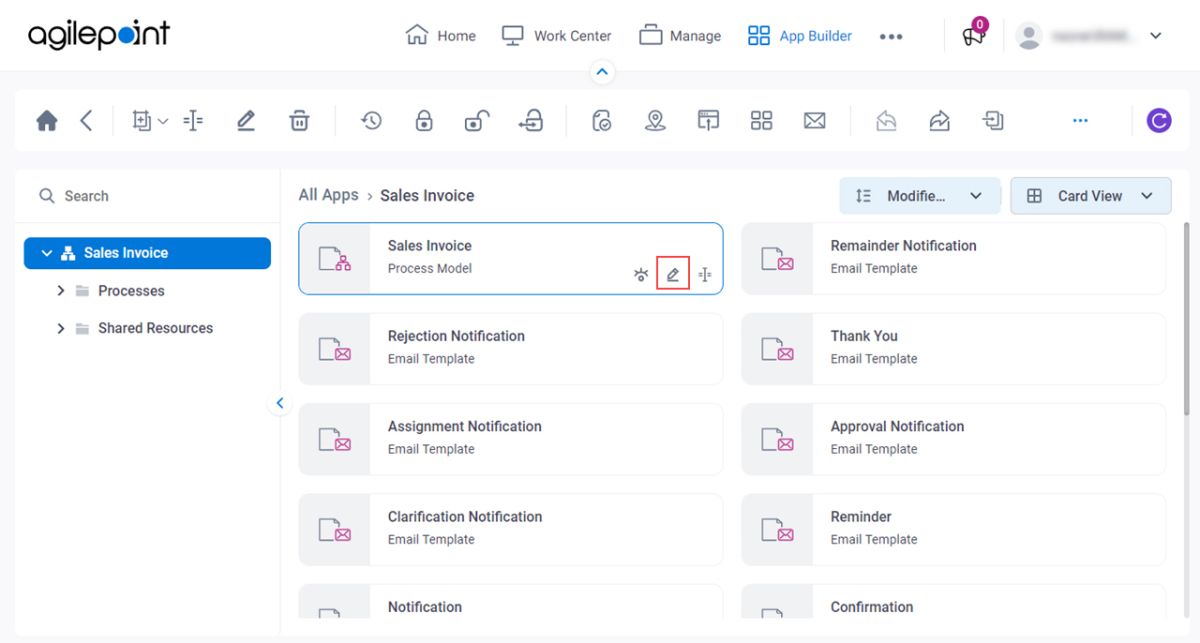Open the Clarification Notification card

(x=510, y=529)
